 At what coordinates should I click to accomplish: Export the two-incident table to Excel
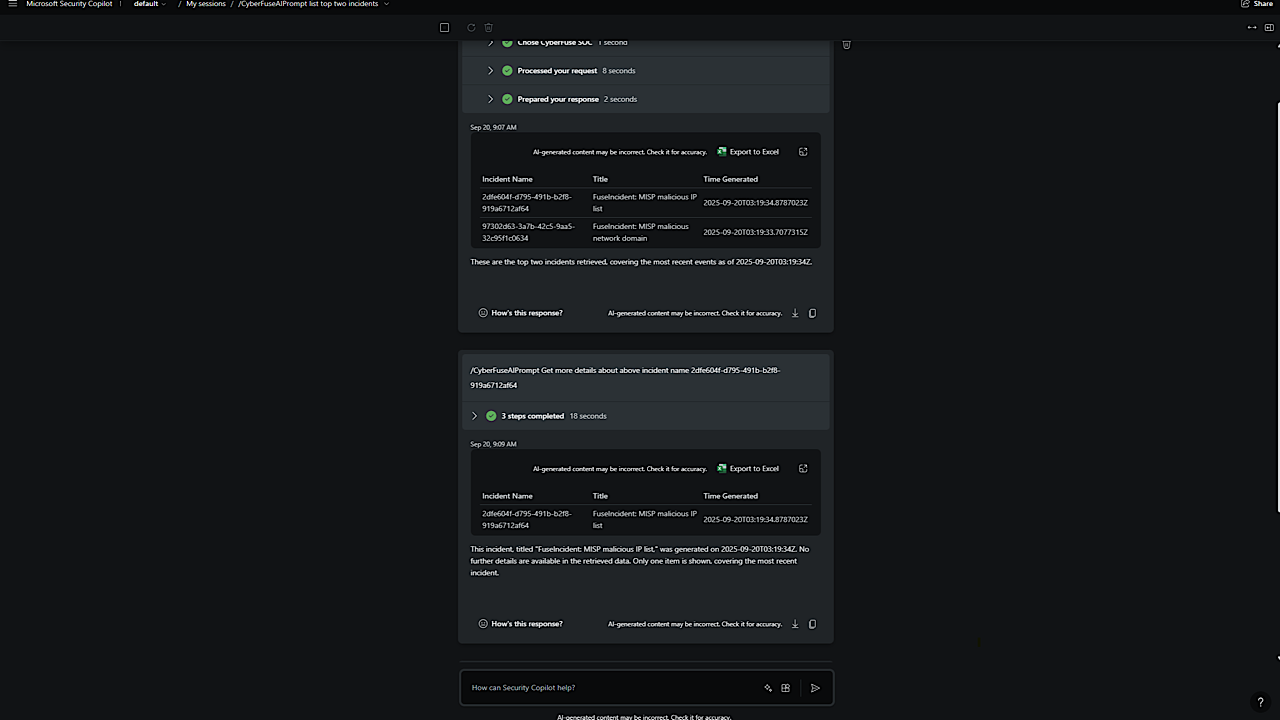pos(748,152)
